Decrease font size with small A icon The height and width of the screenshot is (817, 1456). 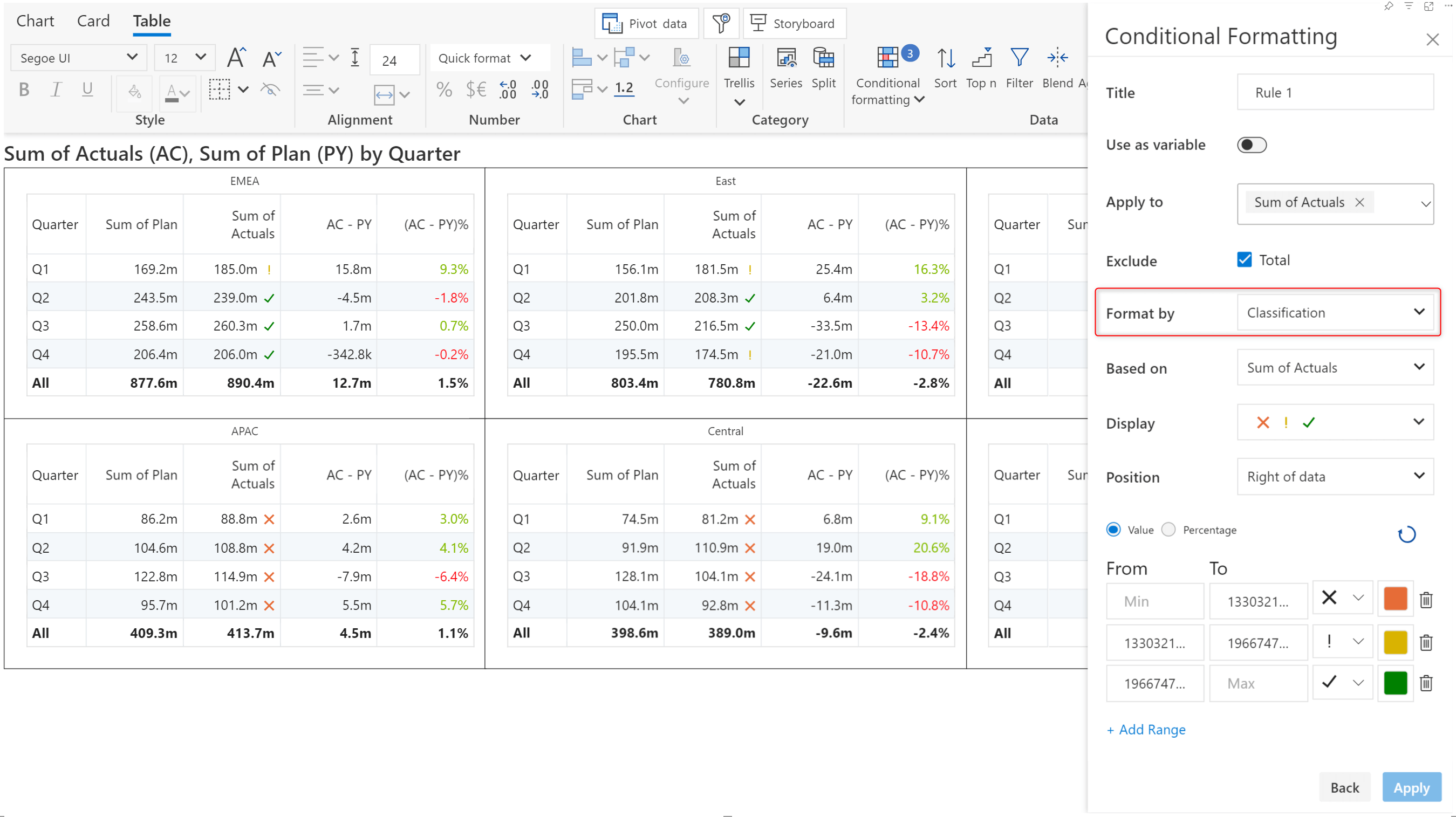[272, 58]
